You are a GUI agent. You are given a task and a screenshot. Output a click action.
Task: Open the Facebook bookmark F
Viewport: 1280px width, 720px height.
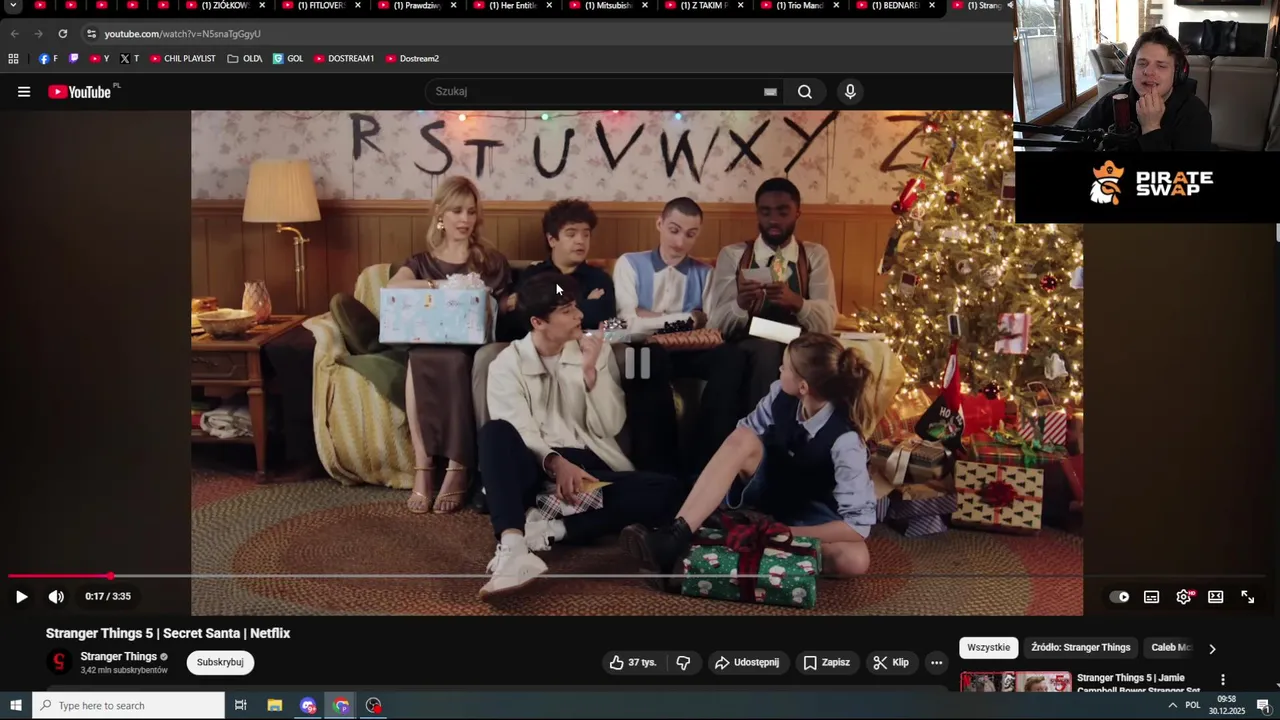48,59
